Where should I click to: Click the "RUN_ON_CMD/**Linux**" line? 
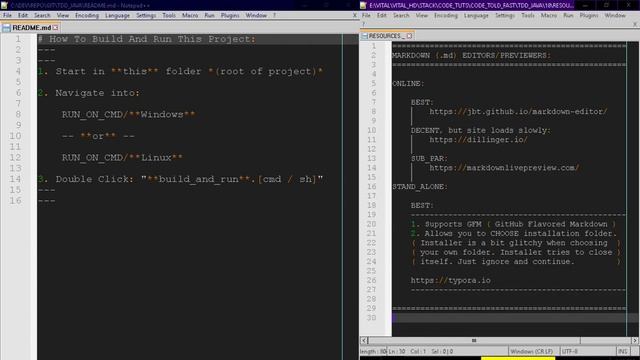click(122, 158)
